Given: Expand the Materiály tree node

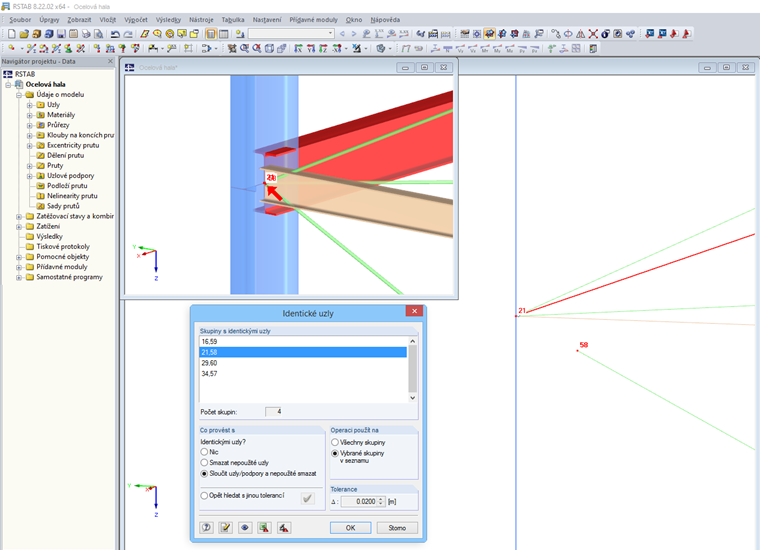Looking at the screenshot, I should [x=30, y=115].
